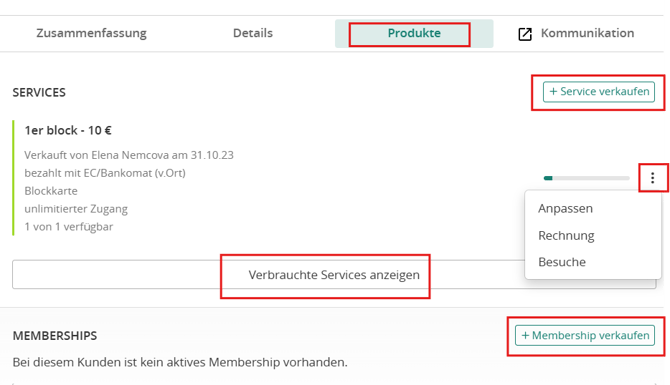Select Rechnung in the dropdown menu
Viewport: 670px width, 385px height.
566,235
